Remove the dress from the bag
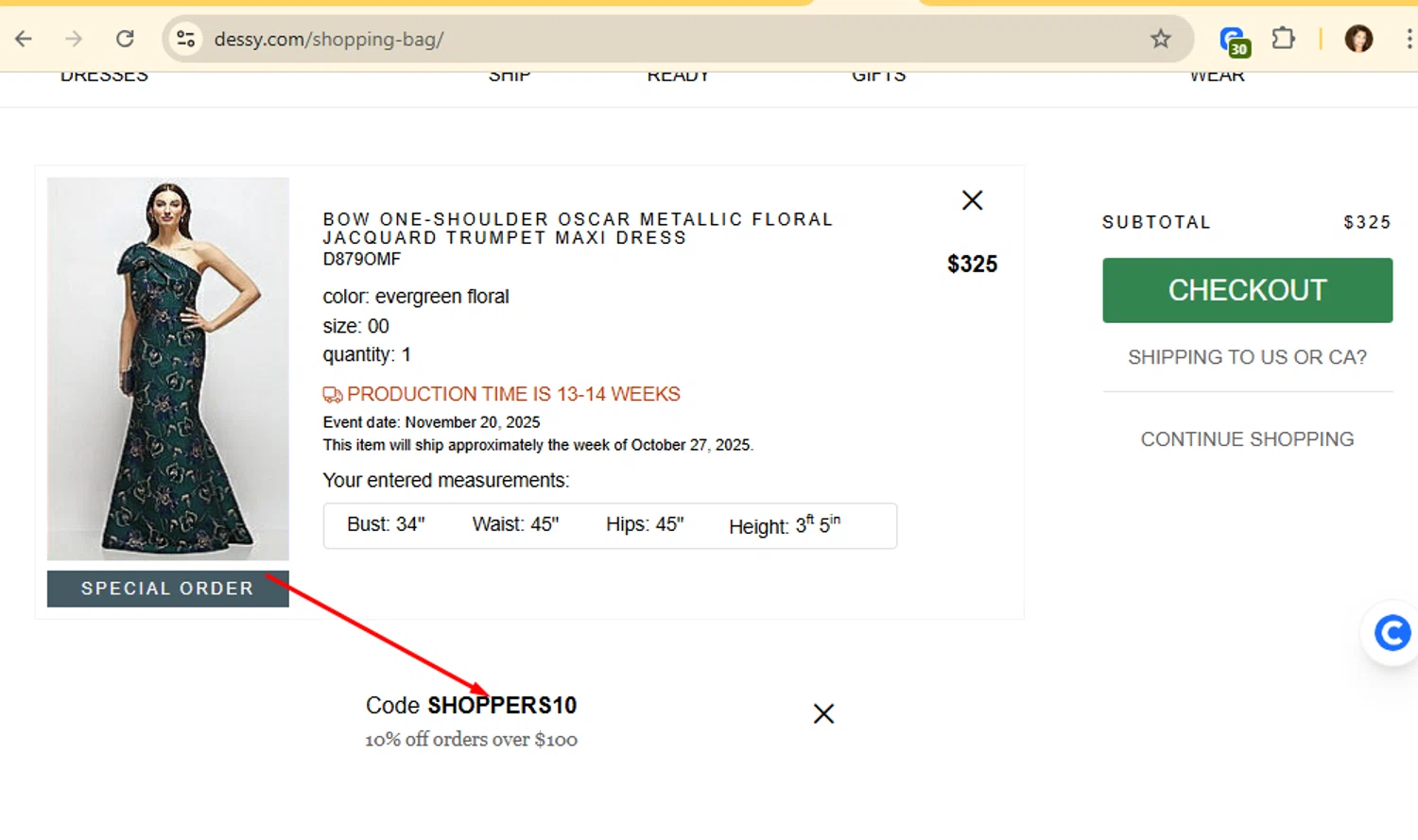 pos(972,200)
